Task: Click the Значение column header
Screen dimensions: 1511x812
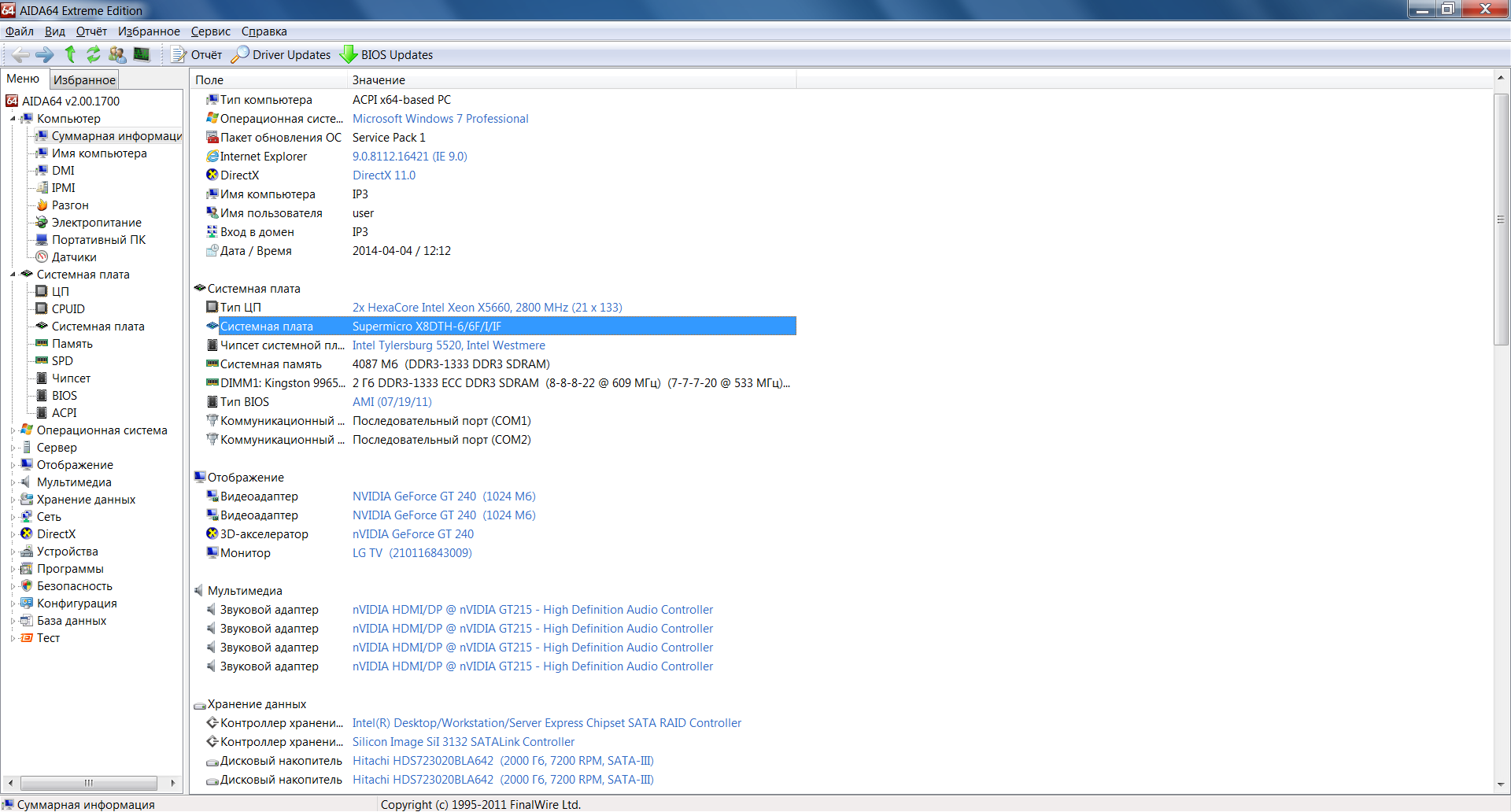Action: click(x=379, y=80)
